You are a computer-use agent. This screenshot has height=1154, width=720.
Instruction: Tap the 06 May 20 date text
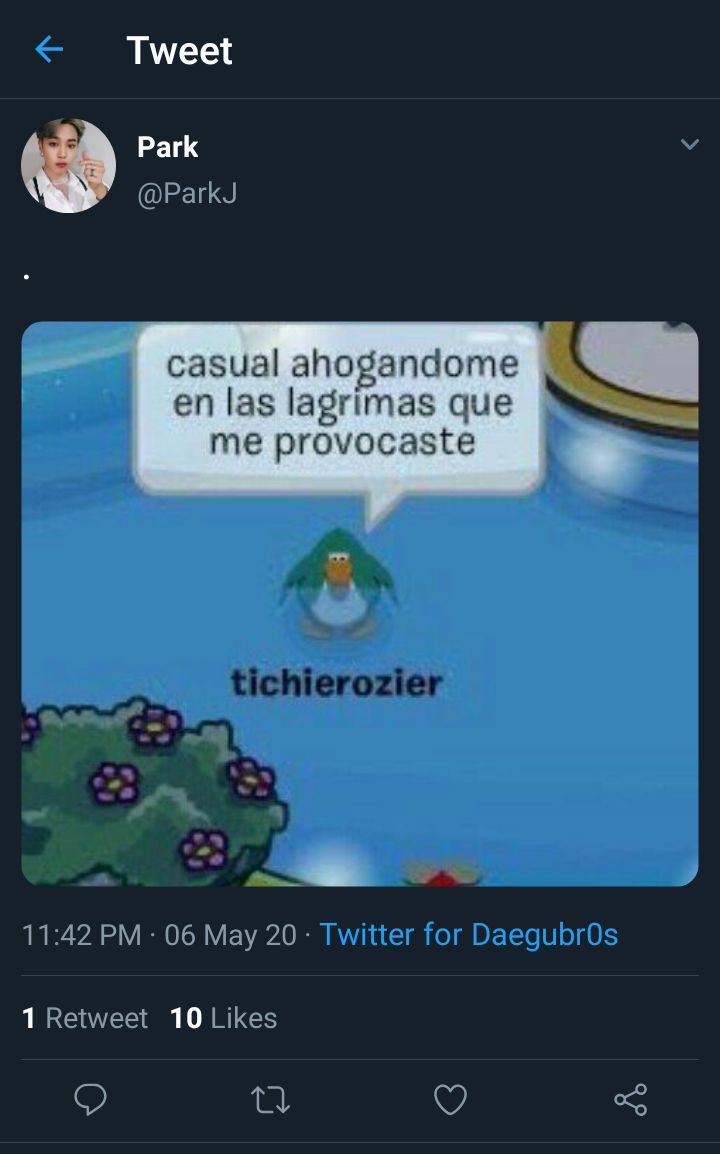230,935
